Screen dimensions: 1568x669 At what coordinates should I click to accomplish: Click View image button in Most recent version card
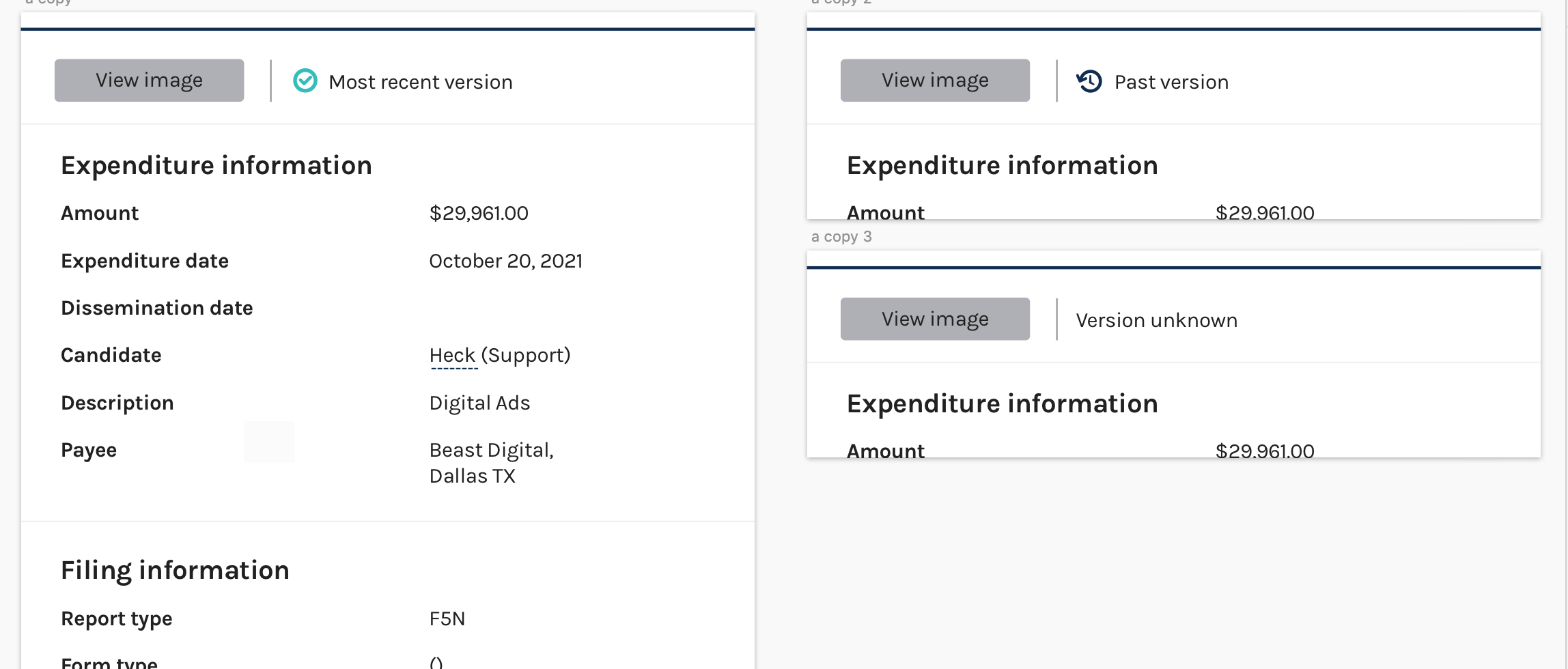pyautogui.click(x=149, y=81)
